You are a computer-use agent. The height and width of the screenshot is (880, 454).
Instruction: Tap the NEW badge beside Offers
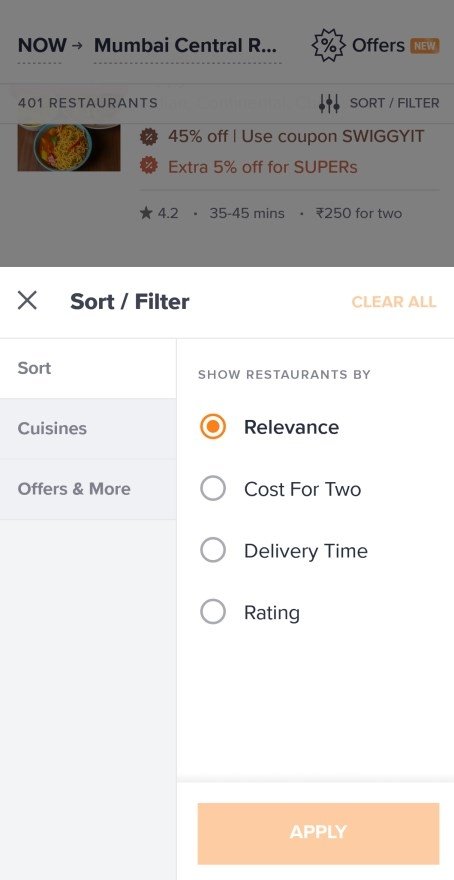pos(425,45)
